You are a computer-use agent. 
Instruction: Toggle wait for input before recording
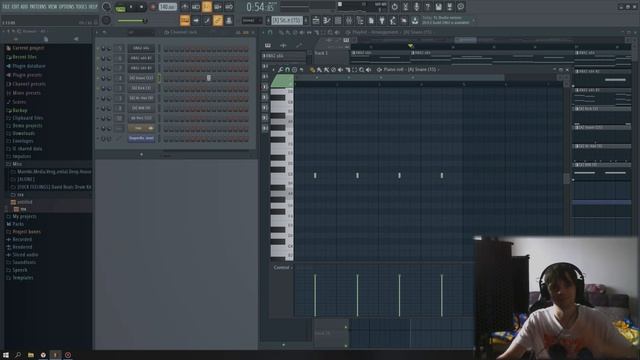[x=196, y=7]
